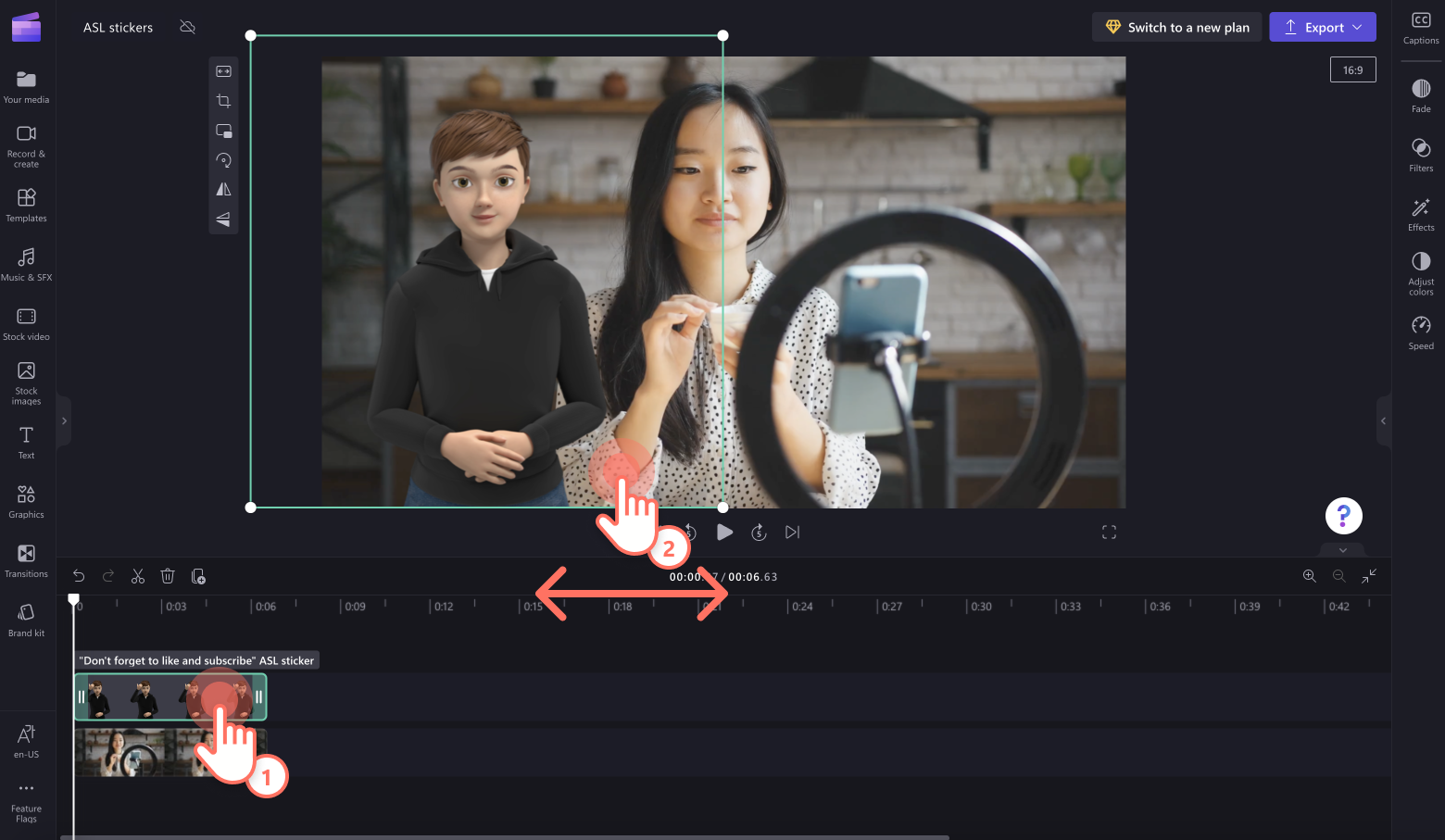The width and height of the screenshot is (1445, 840).
Task: Click the right trim handle of sticker clip
Action: [259, 697]
